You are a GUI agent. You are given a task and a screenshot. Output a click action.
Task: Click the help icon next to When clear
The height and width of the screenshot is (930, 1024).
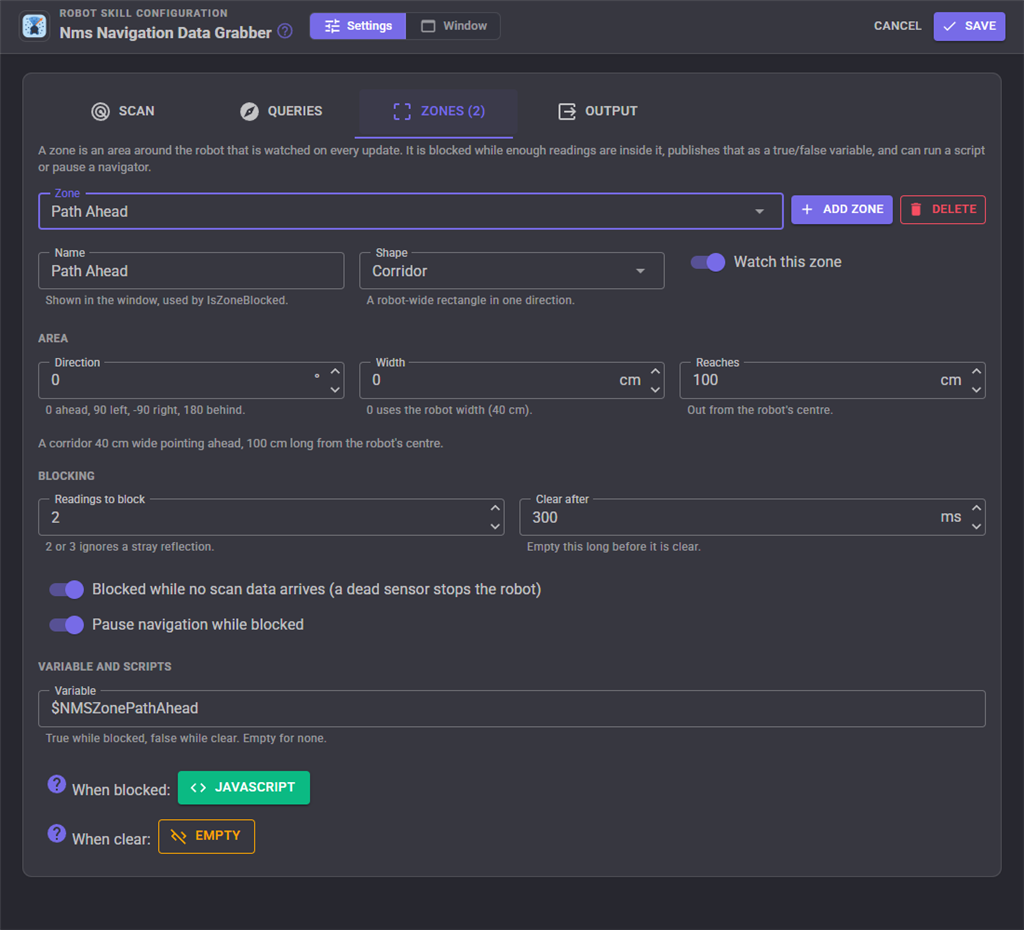tap(57, 833)
